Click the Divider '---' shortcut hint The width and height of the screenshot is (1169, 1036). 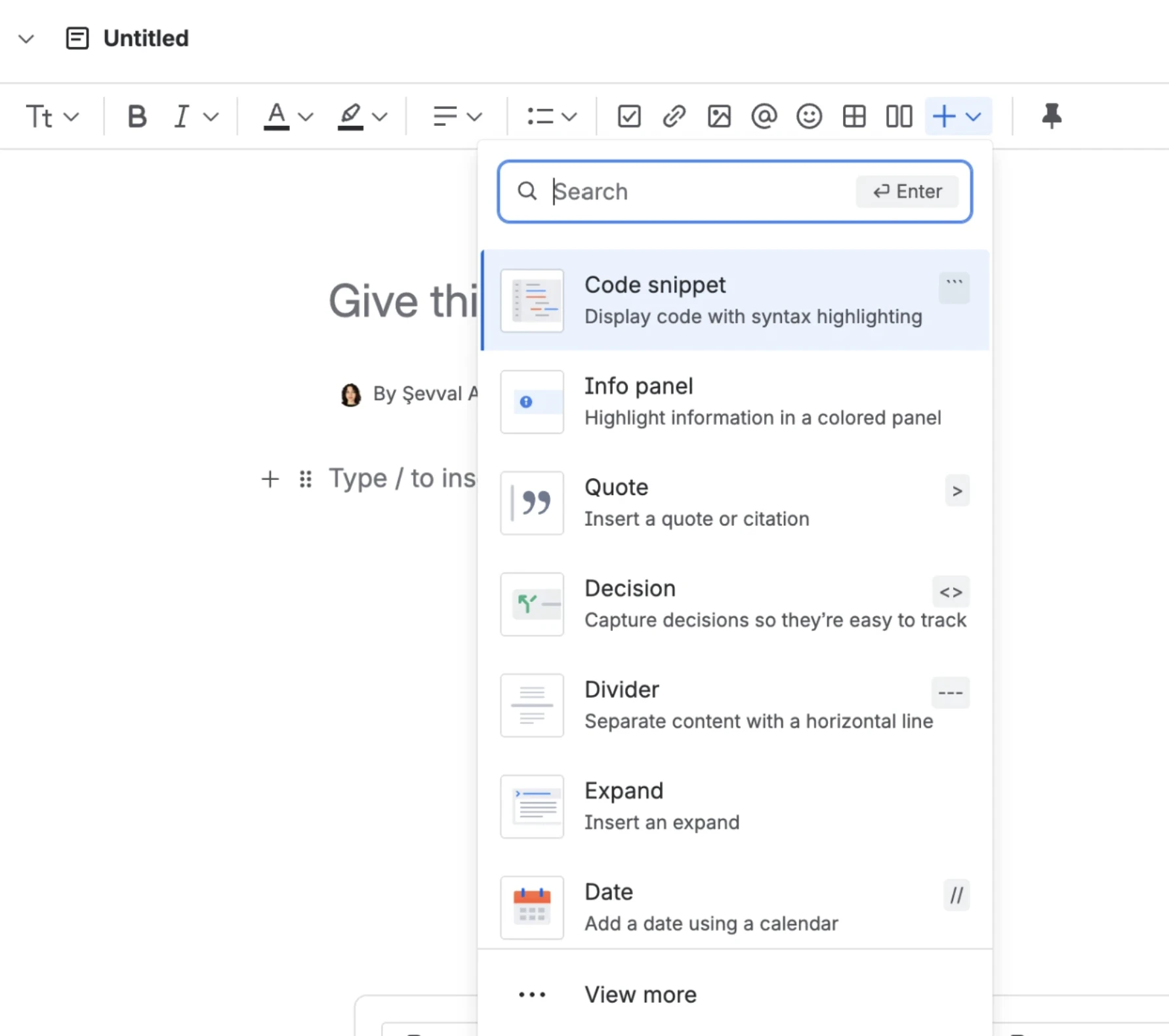point(951,693)
